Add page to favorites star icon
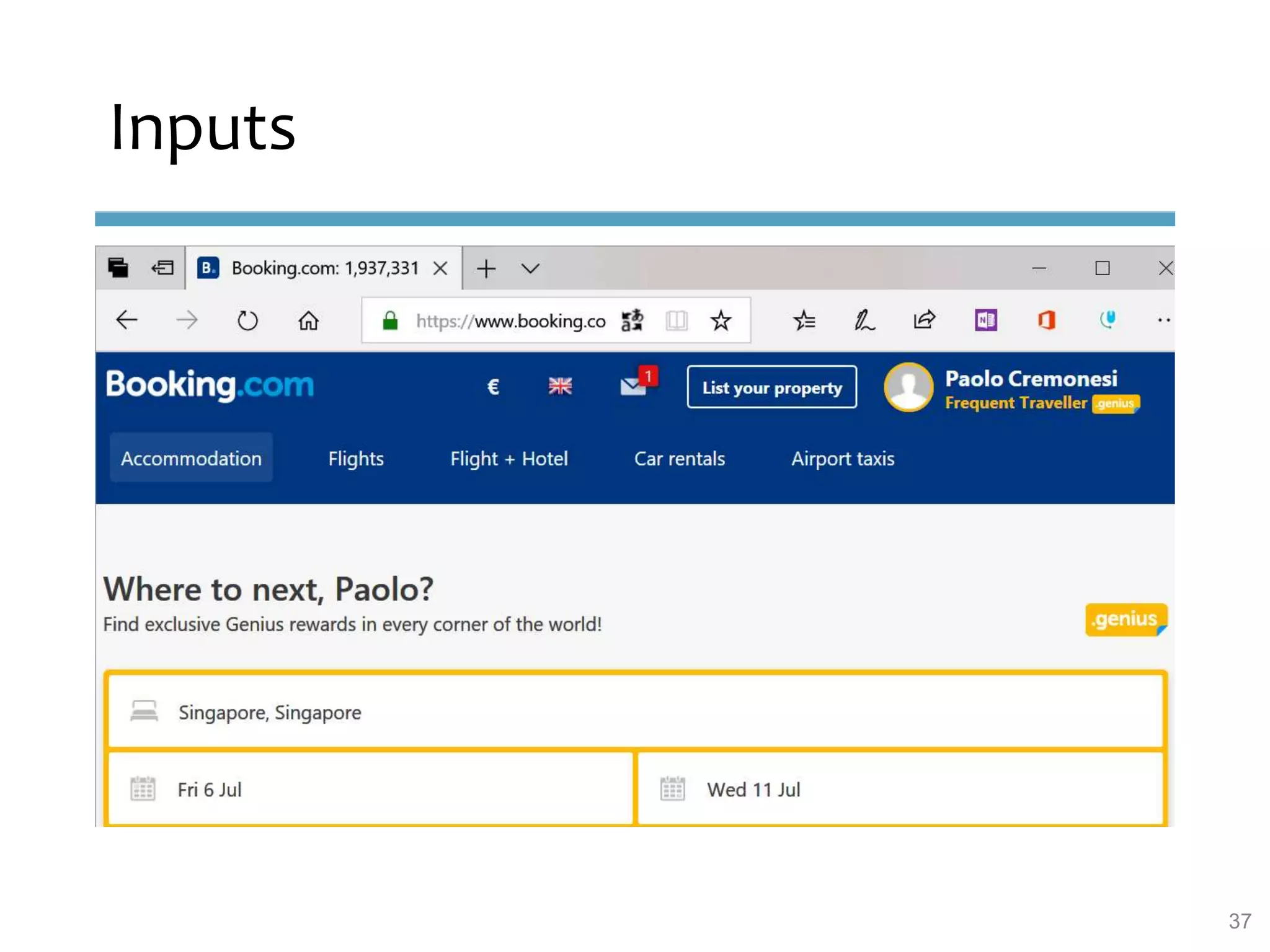1270x952 pixels. point(721,320)
